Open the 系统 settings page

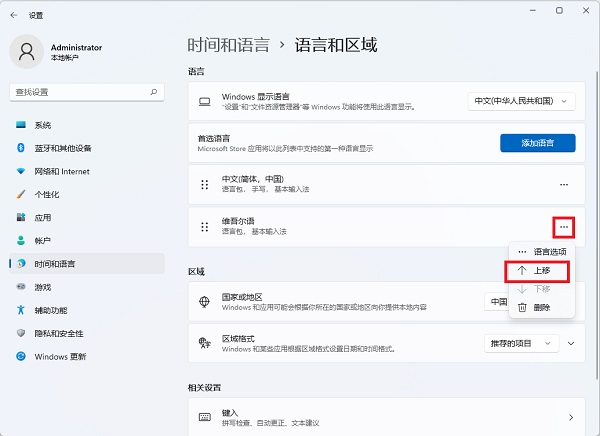click(43, 125)
